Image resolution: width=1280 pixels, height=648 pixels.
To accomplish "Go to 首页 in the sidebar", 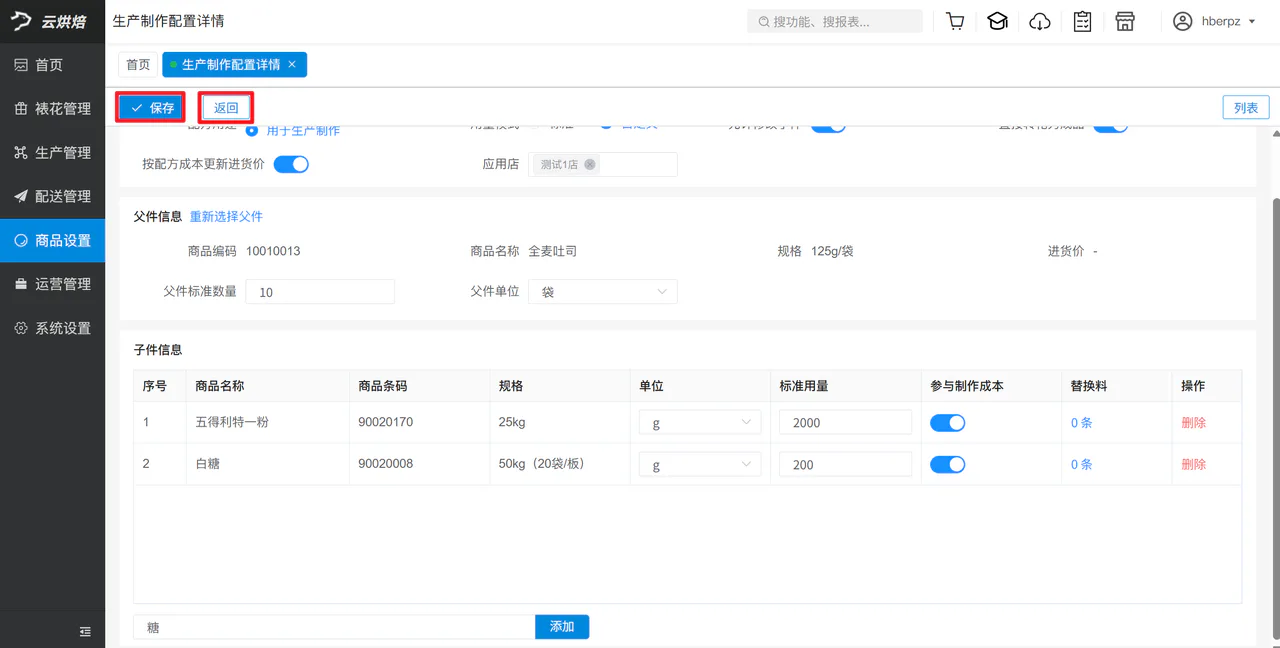I will (x=52, y=65).
